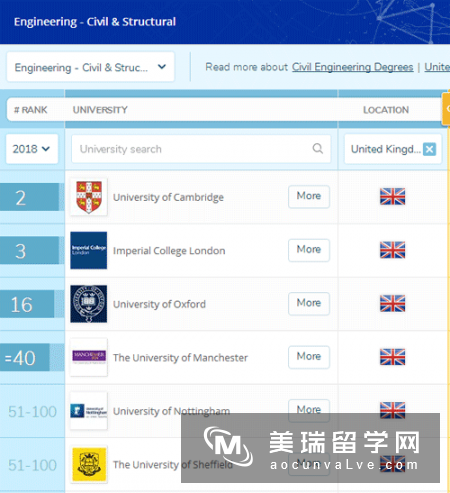The width and height of the screenshot is (450, 493).
Task: Click the rank 3 badge
Action: 30,251
